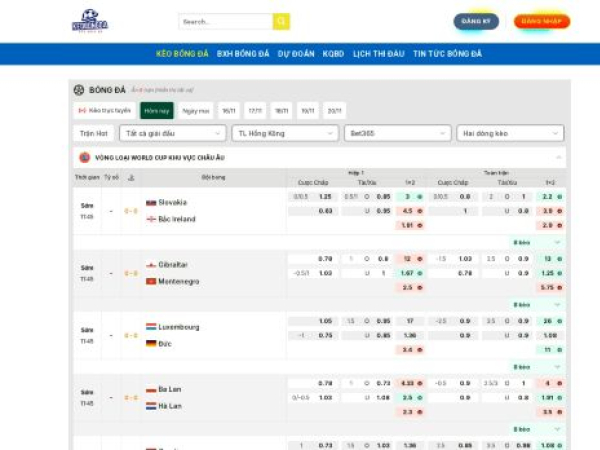Click the ĐĂNG KÝ register button
This screenshot has width=600, height=450.
click(x=476, y=21)
